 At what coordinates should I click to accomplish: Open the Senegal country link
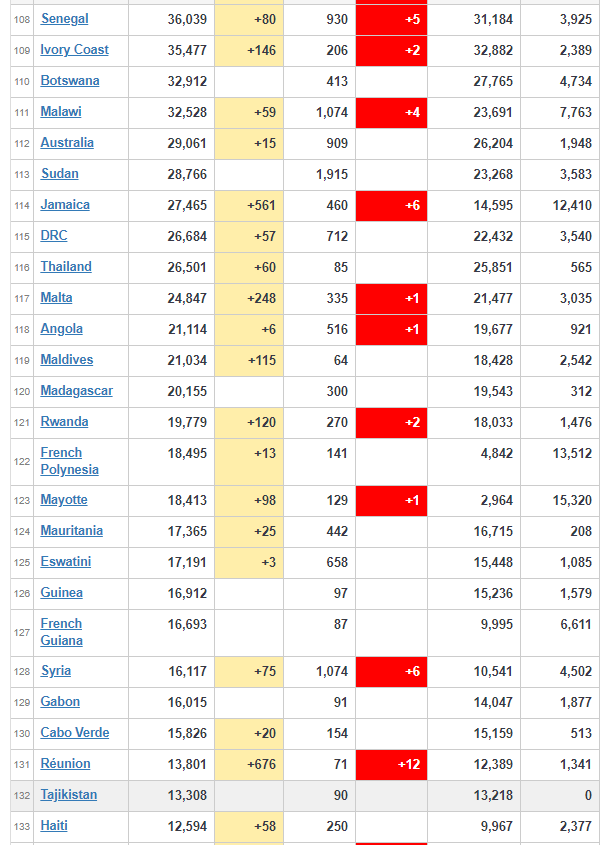coord(64,19)
